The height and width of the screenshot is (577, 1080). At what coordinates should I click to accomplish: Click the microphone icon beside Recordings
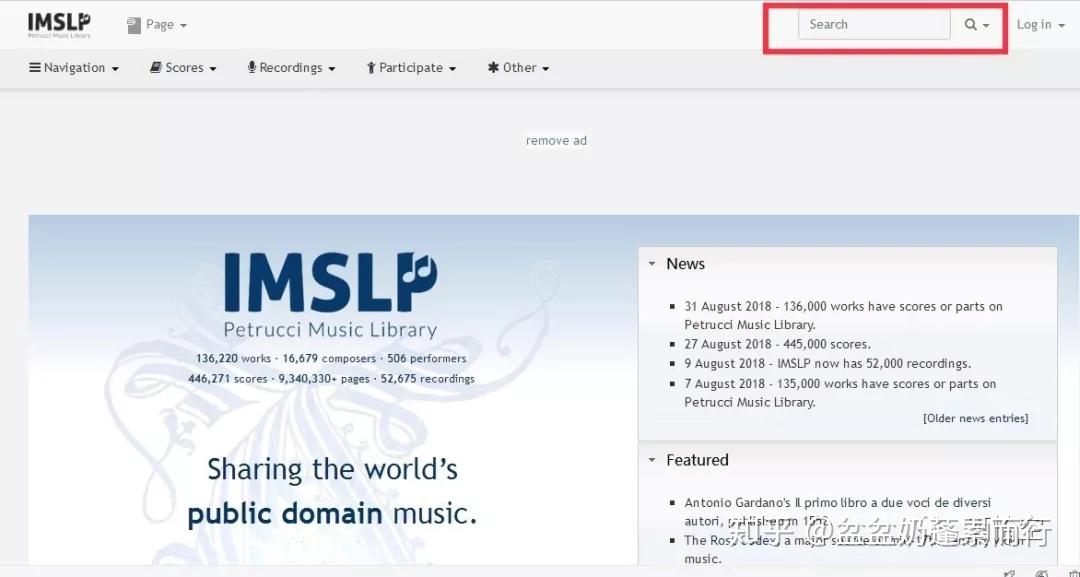(x=252, y=67)
